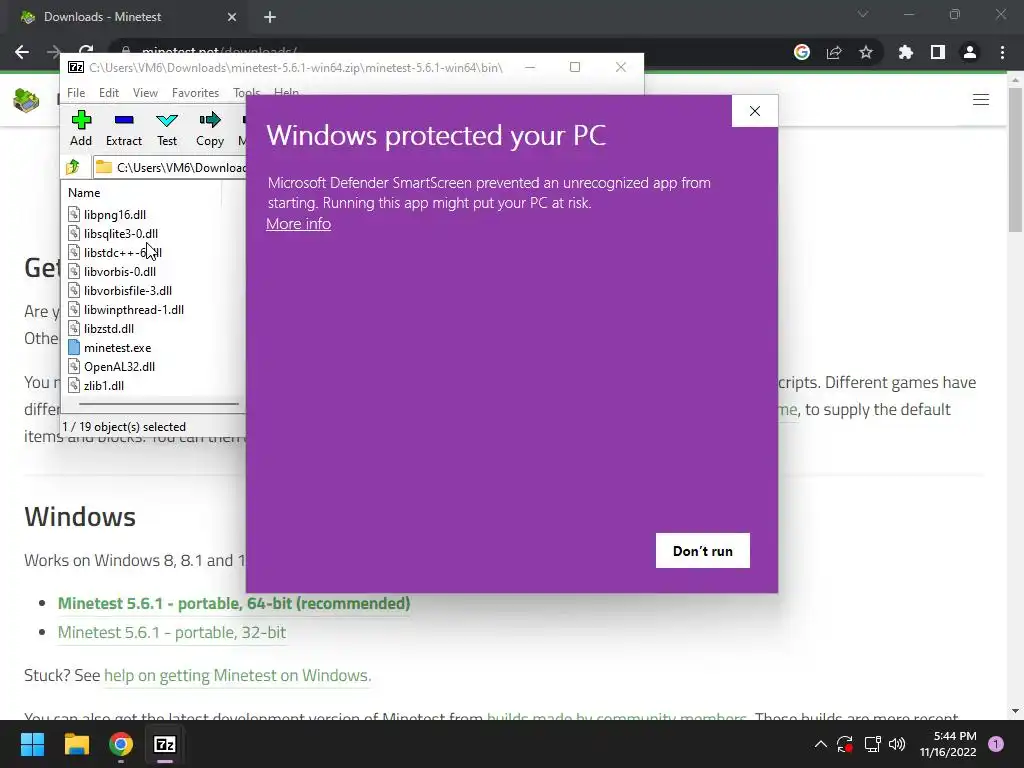Click the Copy icon in 7-Zip
Viewport: 1024px width, 768px height.
click(x=210, y=129)
